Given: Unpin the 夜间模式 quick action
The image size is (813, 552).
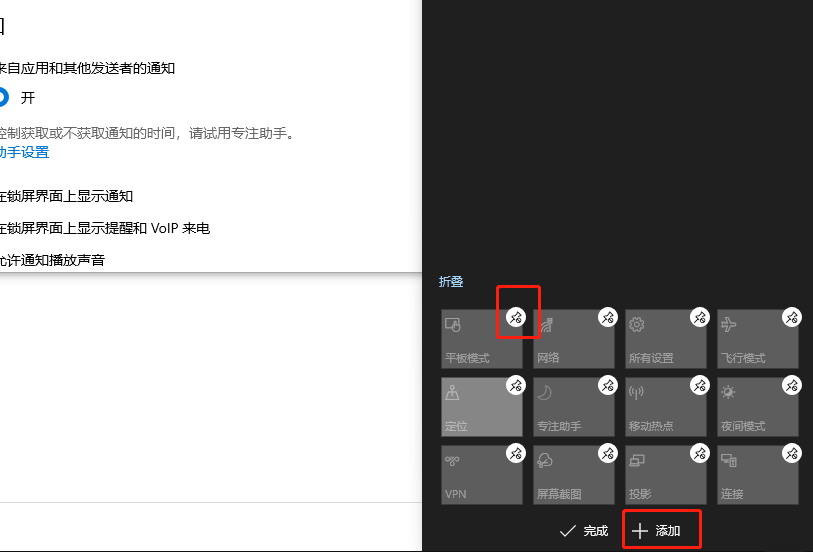Looking at the screenshot, I should (x=792, y=385).
